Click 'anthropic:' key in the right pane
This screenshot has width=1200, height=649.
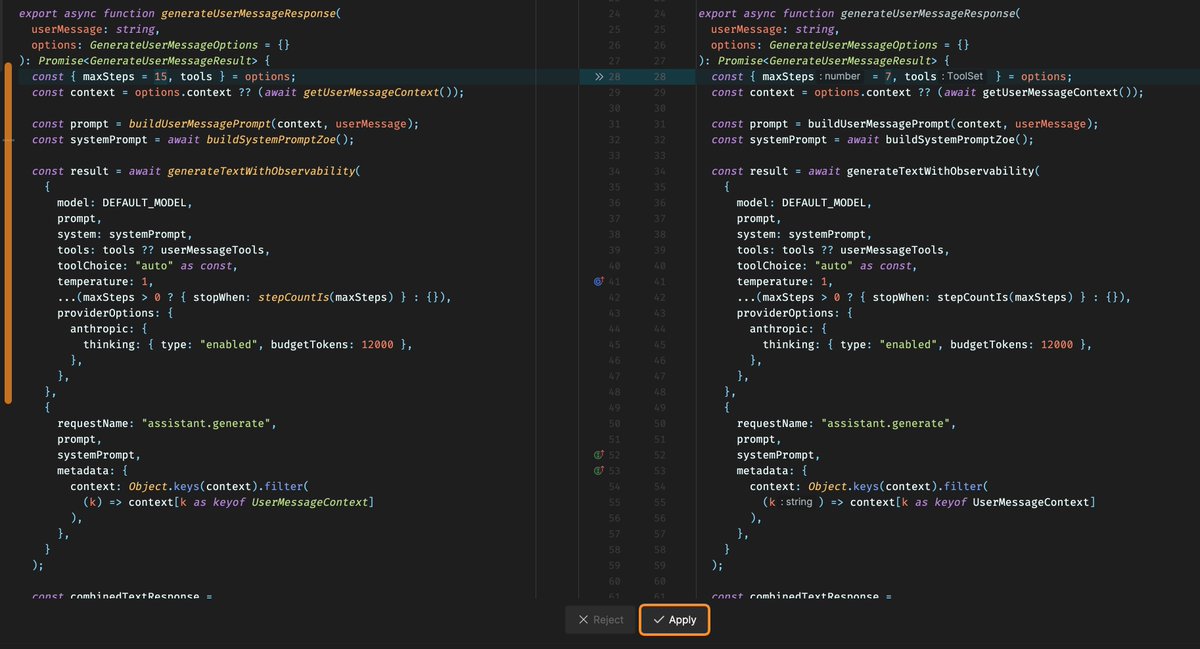(x=782, y=329)
